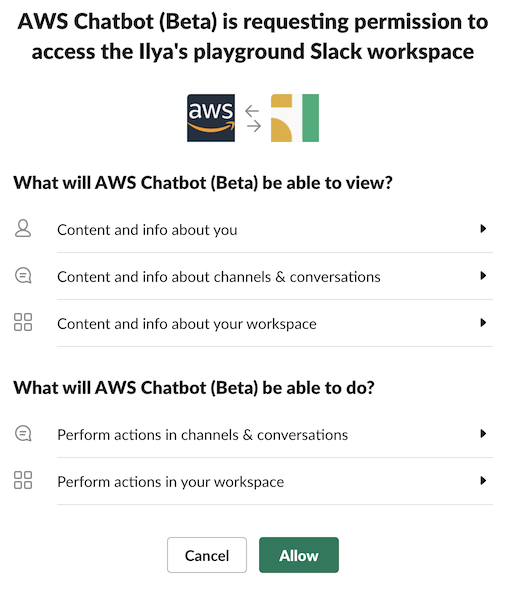Viewport: 513px width, 589px height.
Task: Click the person icon beside Content about you
Action: point(23,228)
